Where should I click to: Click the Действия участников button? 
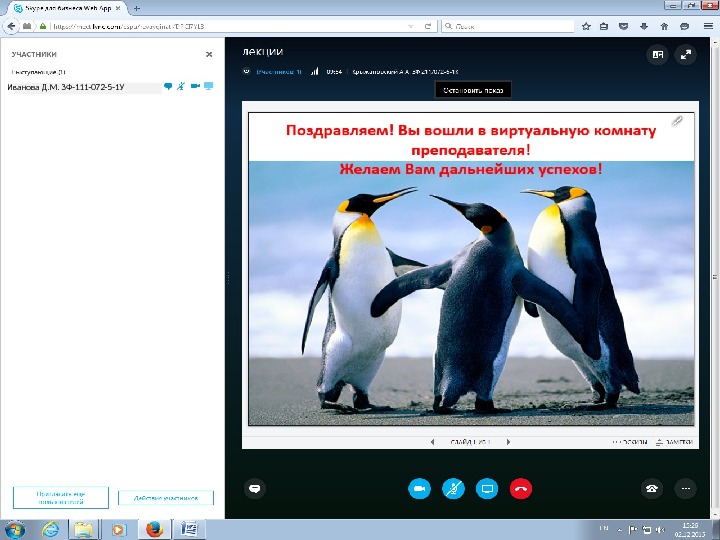pos(166,498)
